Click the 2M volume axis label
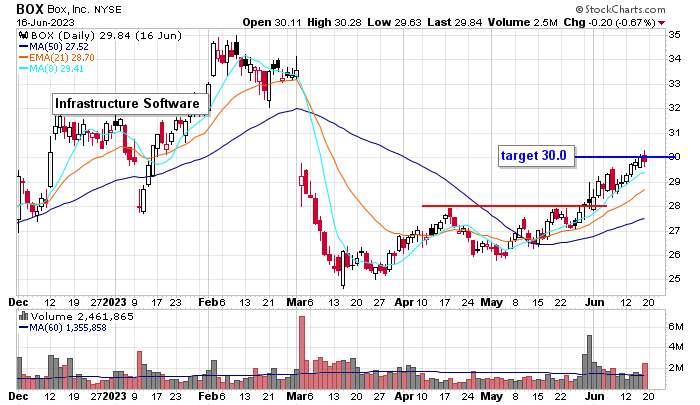 (x=676, y=367)
